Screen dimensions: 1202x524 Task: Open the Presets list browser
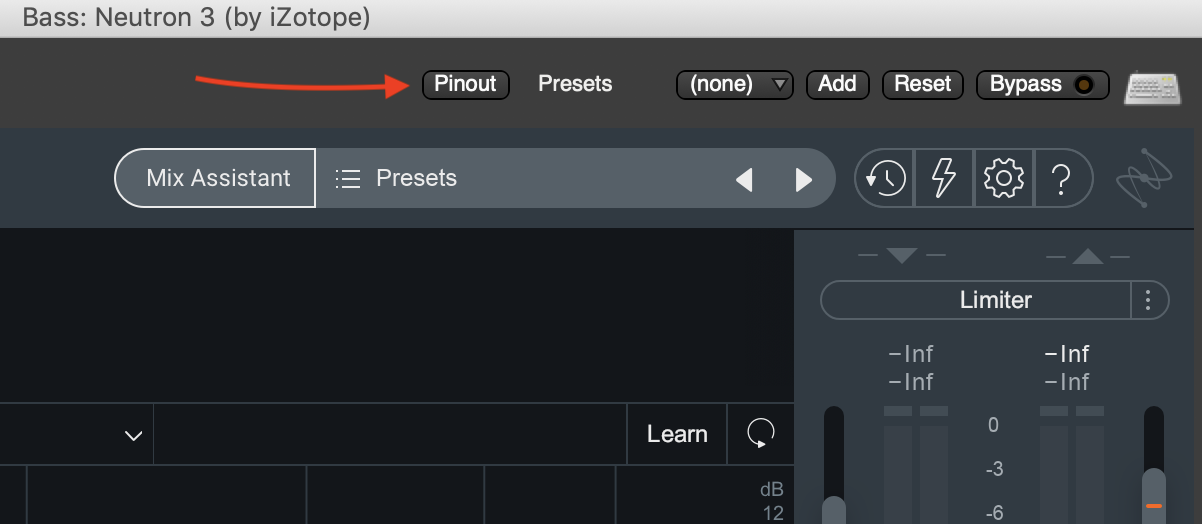click(396, 179)
